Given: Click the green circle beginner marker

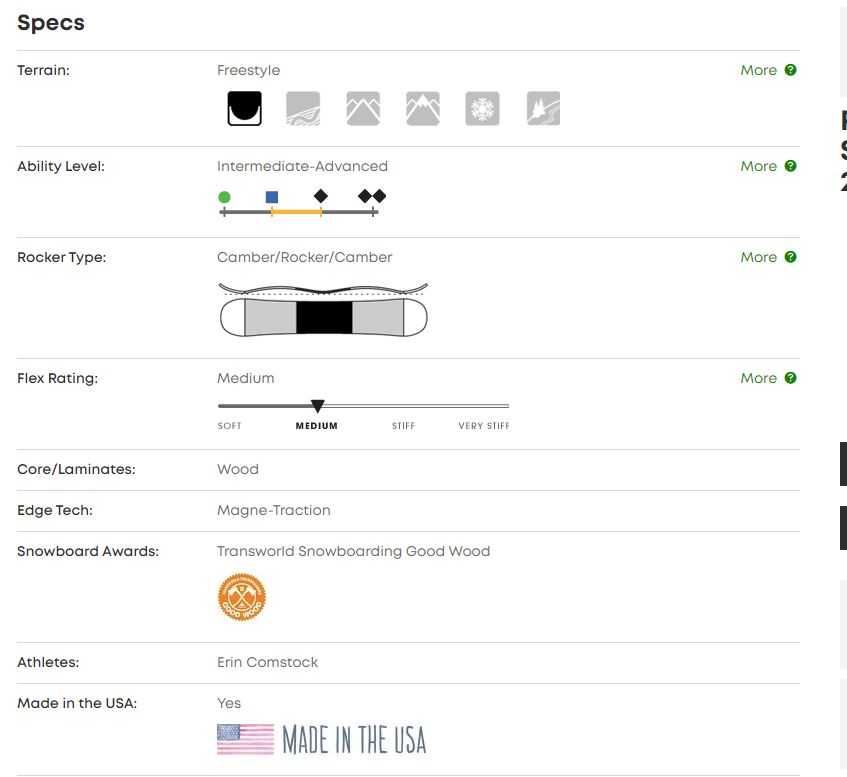Looking at the screenshot, I should pyautogui.click(x=224, y=197).
